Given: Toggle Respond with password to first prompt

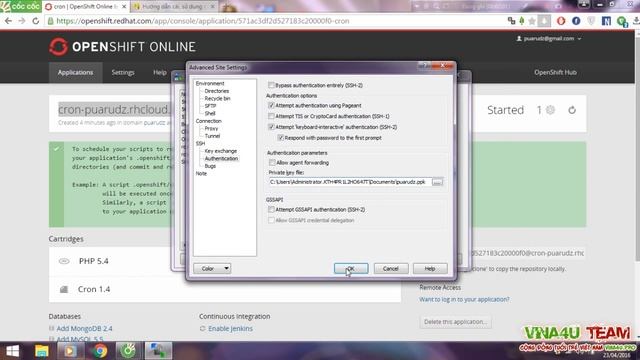Looking at the screenshot, I should coord(280,138).
